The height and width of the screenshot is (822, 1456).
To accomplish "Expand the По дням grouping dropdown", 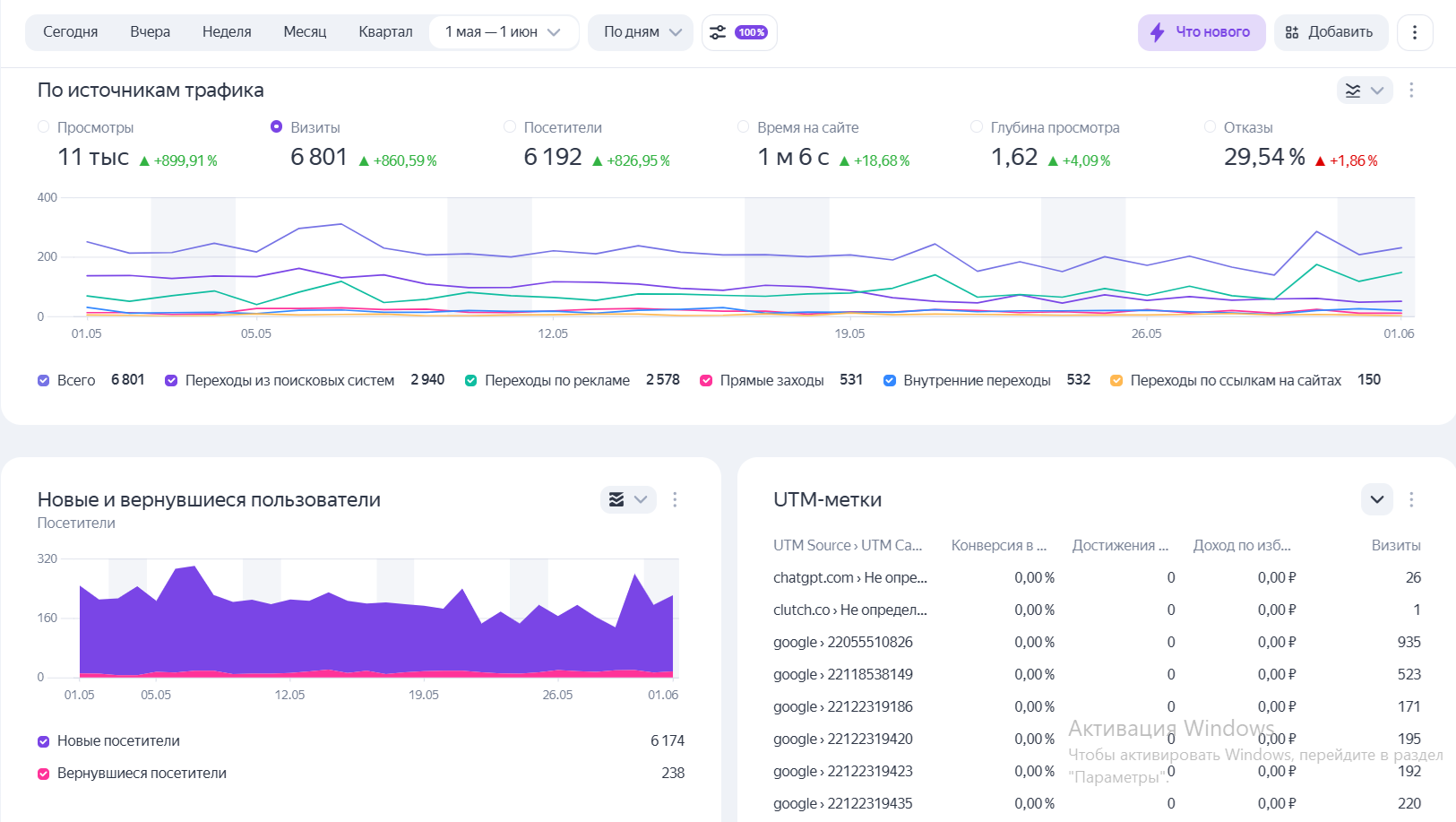I will pyautogui.click(x=641, y=32).
